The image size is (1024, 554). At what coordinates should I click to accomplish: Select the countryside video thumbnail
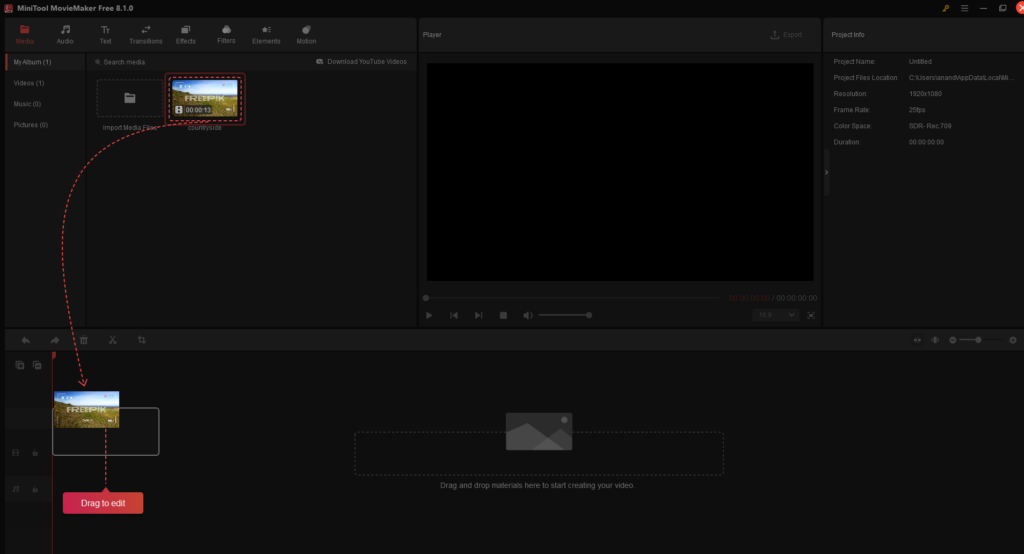(x=204, y=98)
